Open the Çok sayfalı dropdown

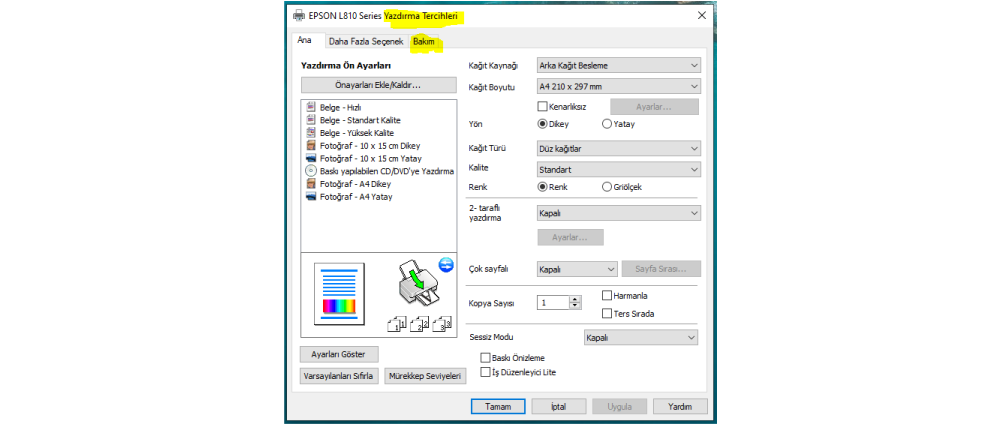577,269
